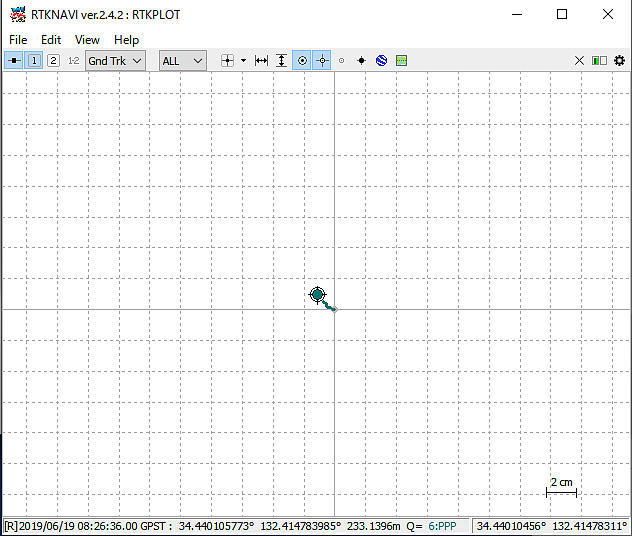Click the fit vertical range icon

point(282,61)
